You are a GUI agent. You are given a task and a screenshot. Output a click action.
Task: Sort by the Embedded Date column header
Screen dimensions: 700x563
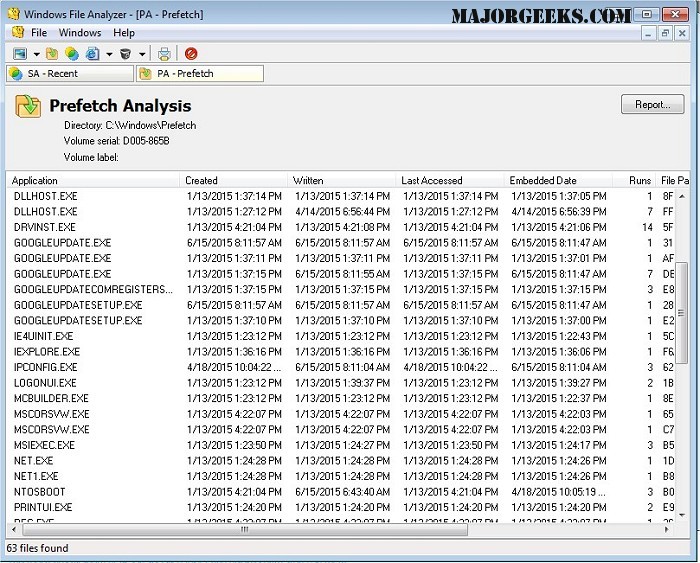[x=558, y=180]
